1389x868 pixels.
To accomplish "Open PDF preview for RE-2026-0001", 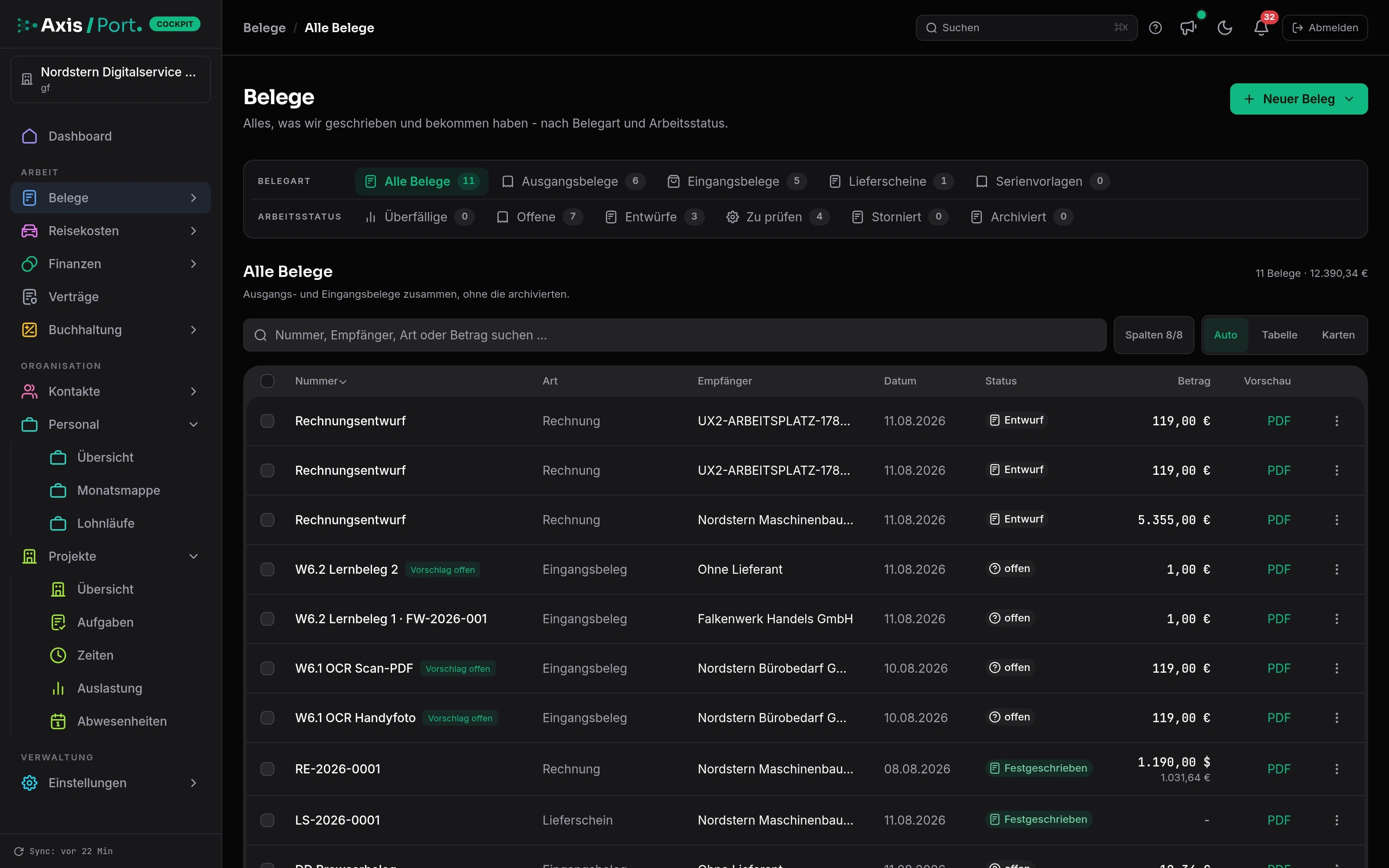I will coord(1278,769).
